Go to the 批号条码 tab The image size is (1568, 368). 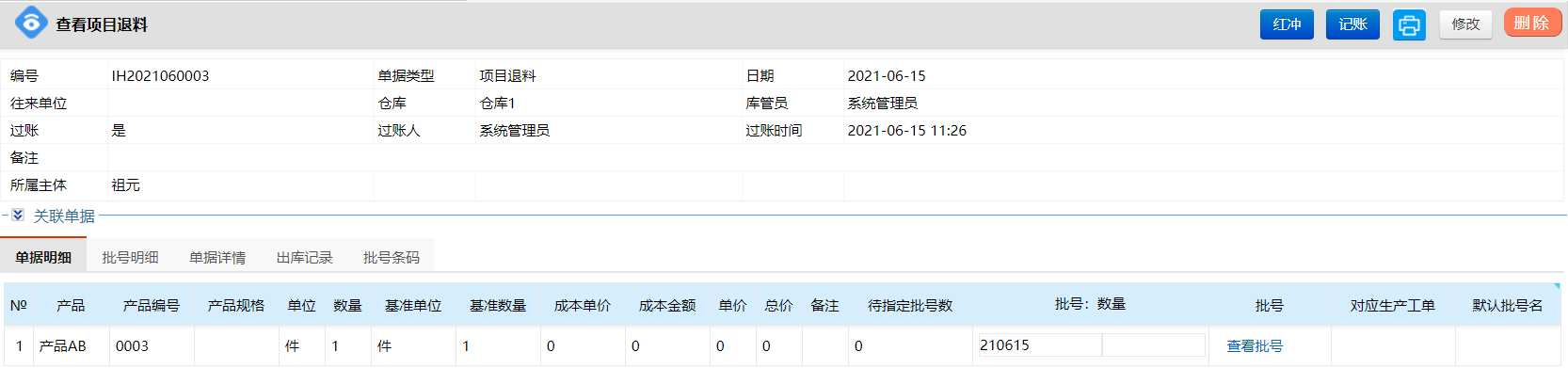click(x=392, y=257)
